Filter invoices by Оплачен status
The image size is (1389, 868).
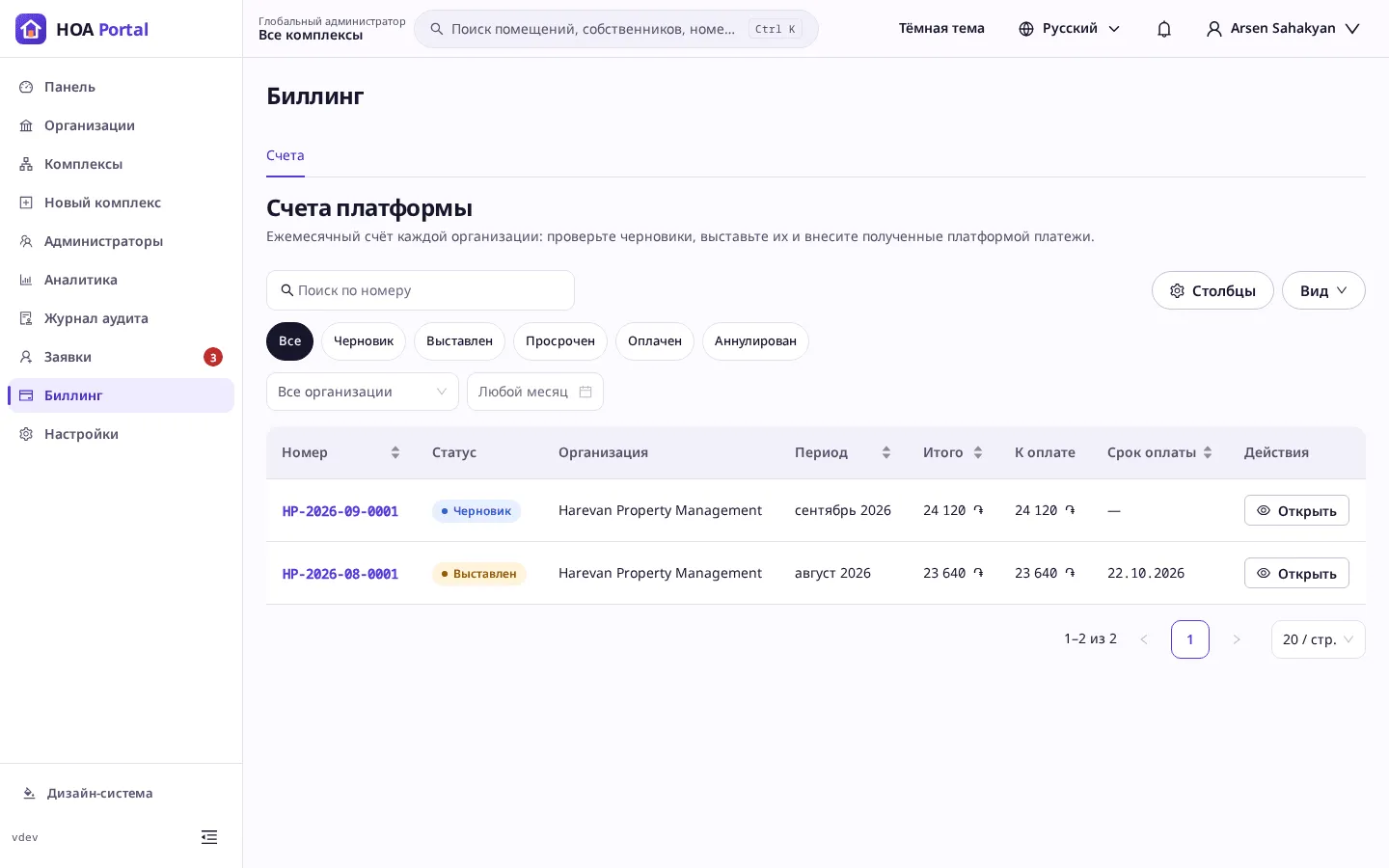click(655, 341)
